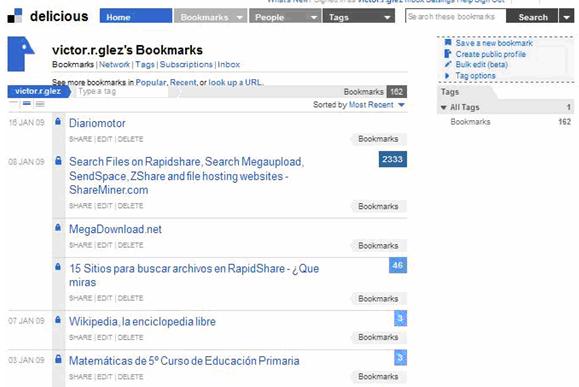Open the save count badge for Matemáticas

(400, 357)
